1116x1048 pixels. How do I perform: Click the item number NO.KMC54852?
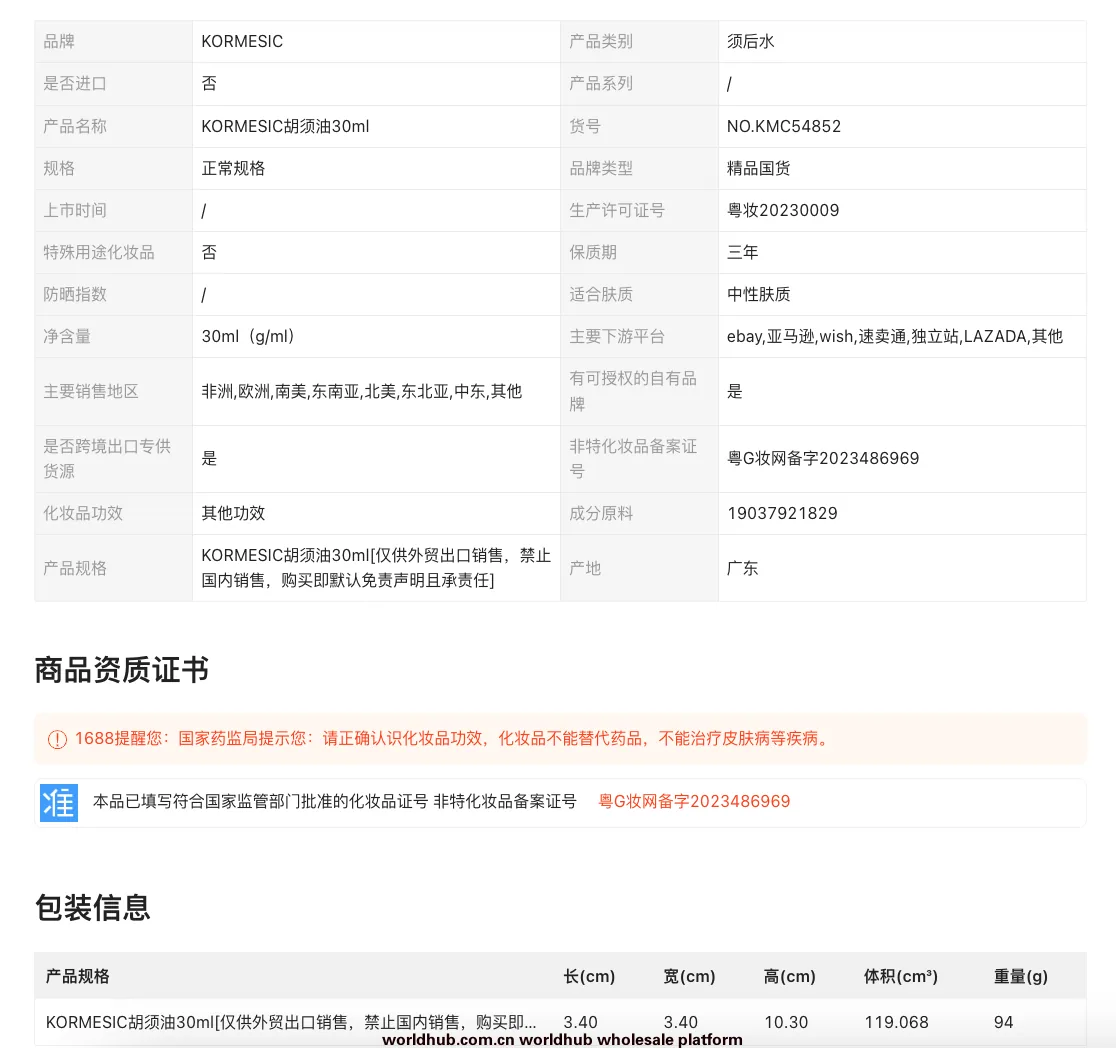click(784, 126)
